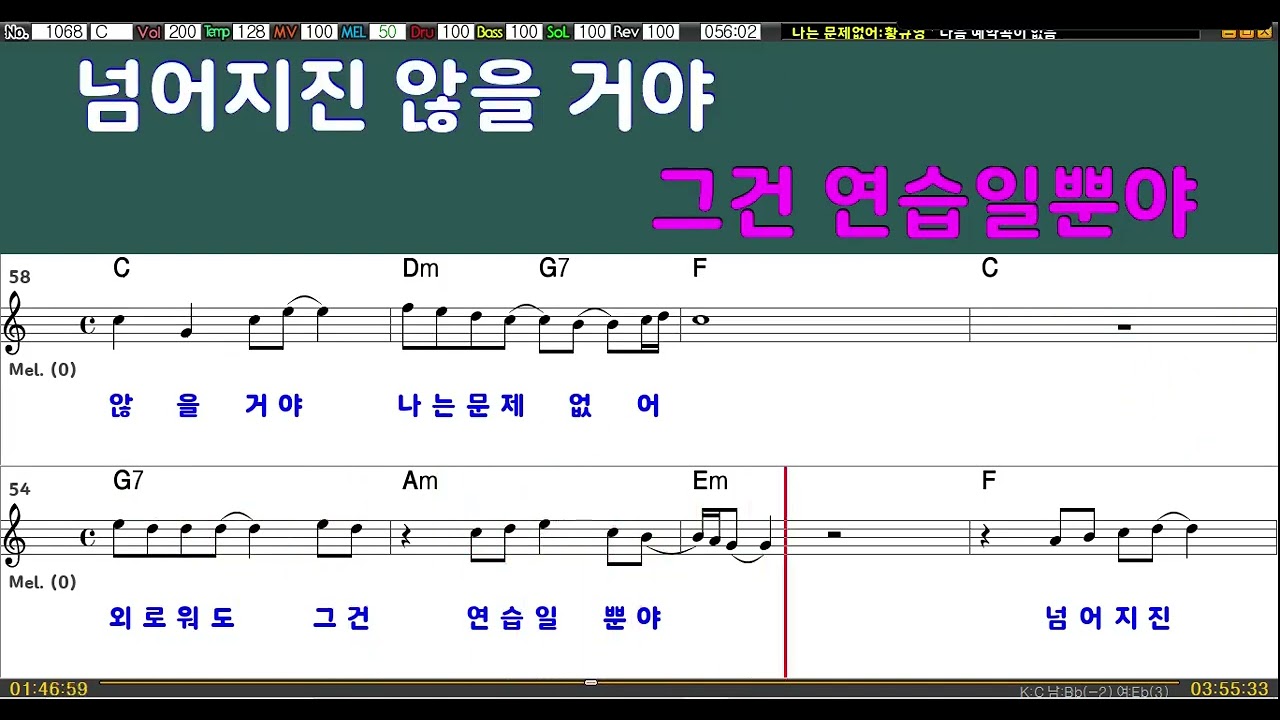Click the lyric 외로워도 under the lower staff

[x=172, y=618]
